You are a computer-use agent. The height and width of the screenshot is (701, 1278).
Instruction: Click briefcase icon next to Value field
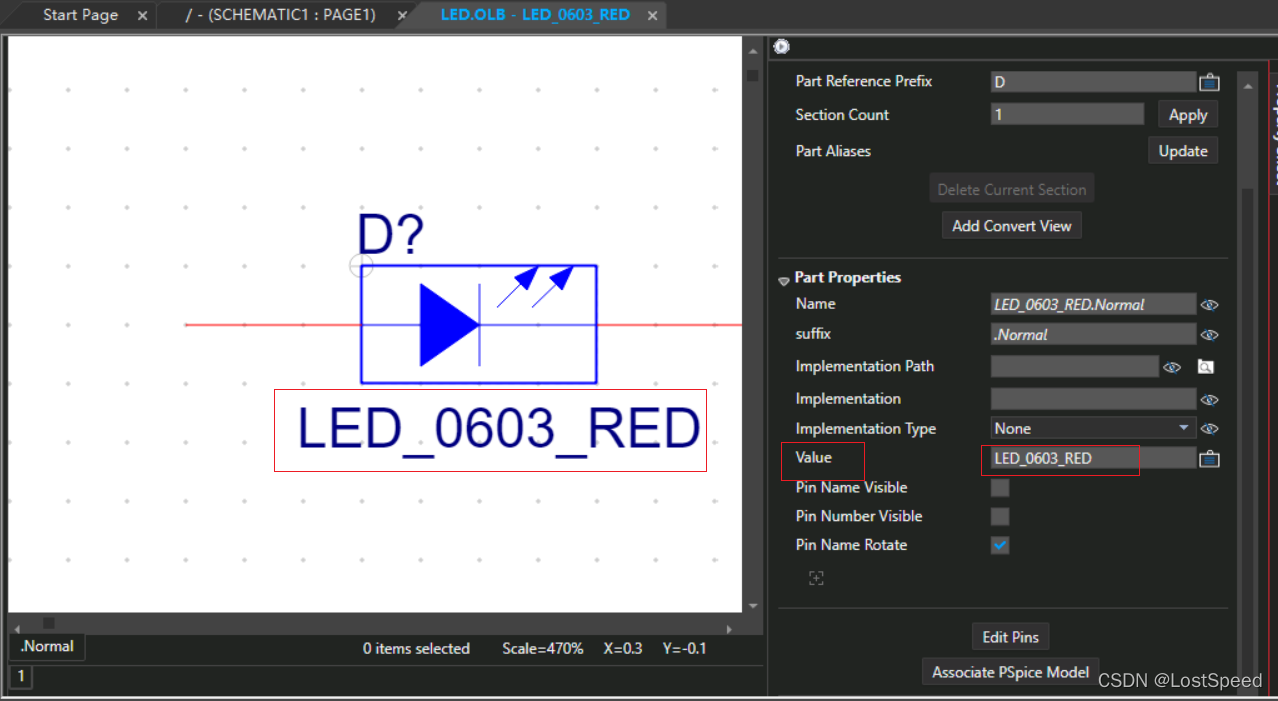click(1209, 459)
